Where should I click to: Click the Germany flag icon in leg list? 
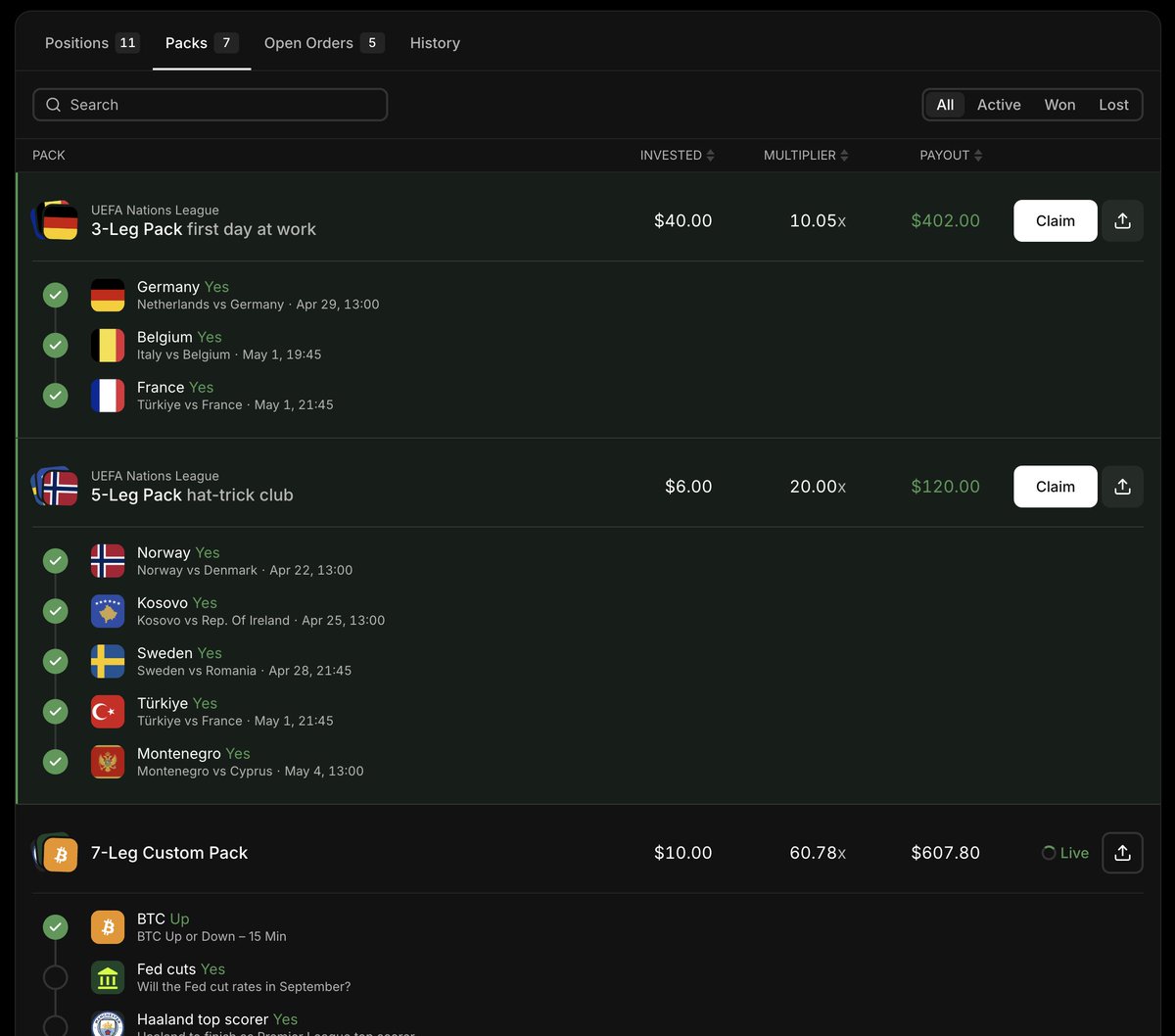point(108,295)
